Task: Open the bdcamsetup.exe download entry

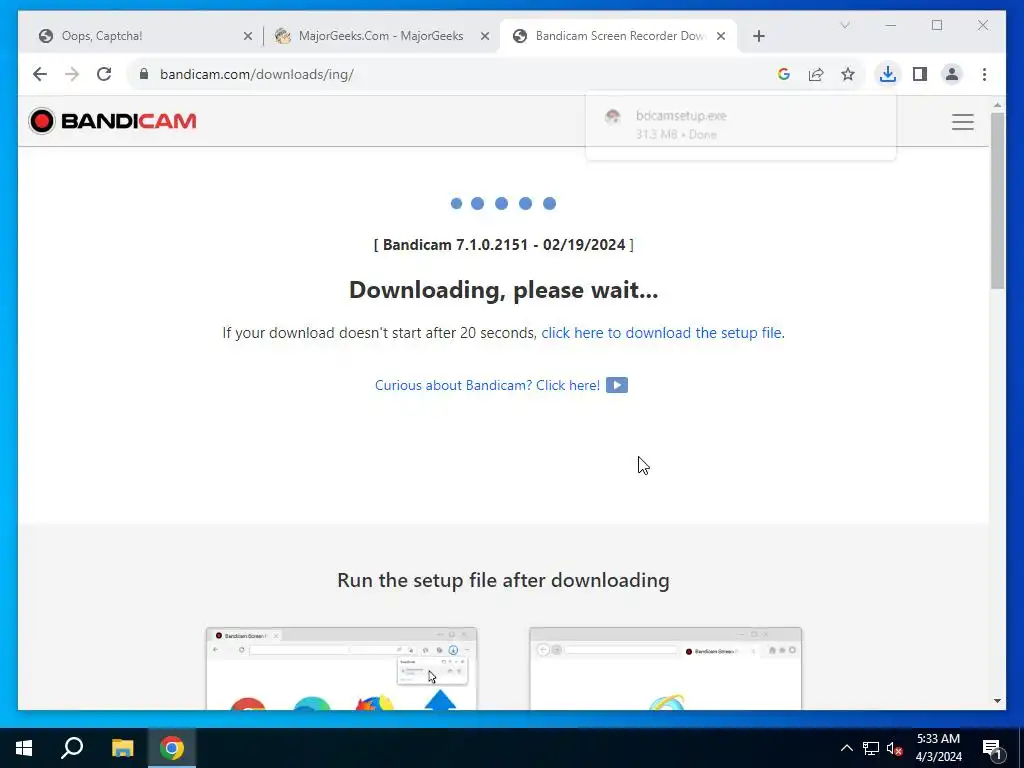Action: (741, 125)
